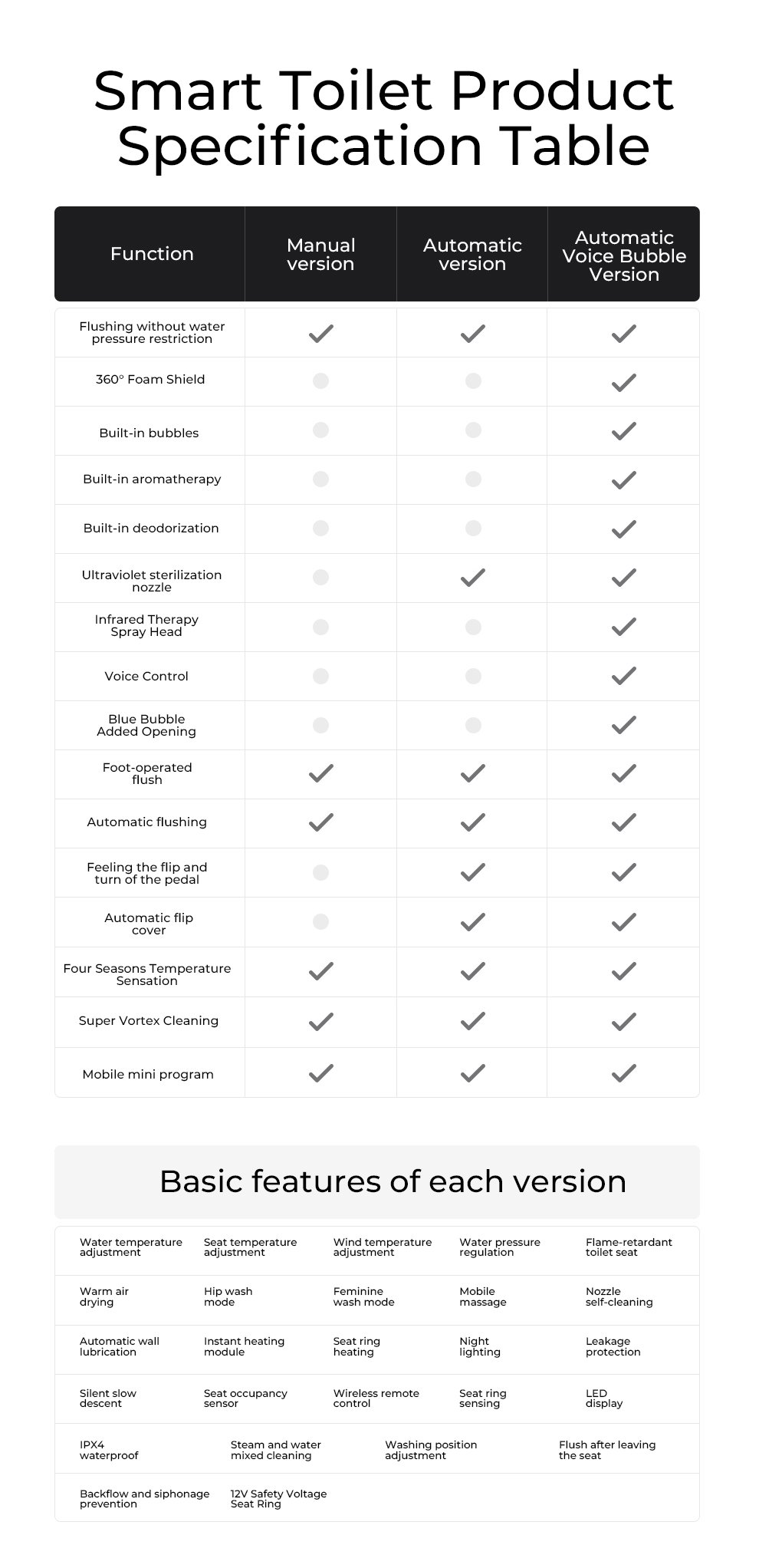The height and width of the screenshot is (1568, 759).
Task: Click Manual version grey dot for Automatic flip cover
Action: (320, 921)
